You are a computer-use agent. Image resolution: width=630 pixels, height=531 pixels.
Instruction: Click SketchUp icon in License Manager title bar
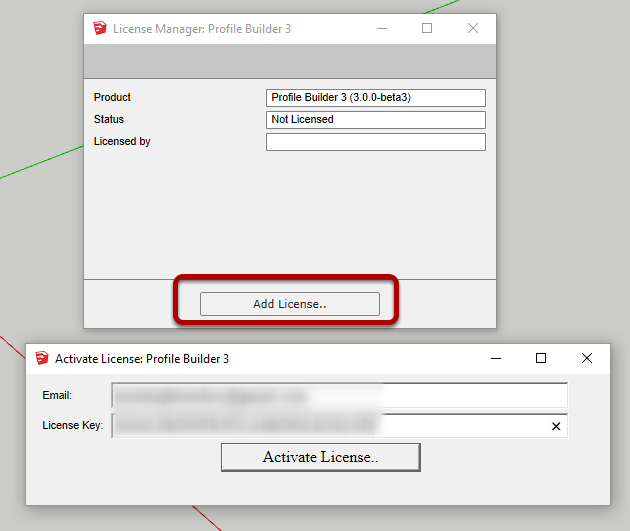pyautogui.click(x=99, y=29)
